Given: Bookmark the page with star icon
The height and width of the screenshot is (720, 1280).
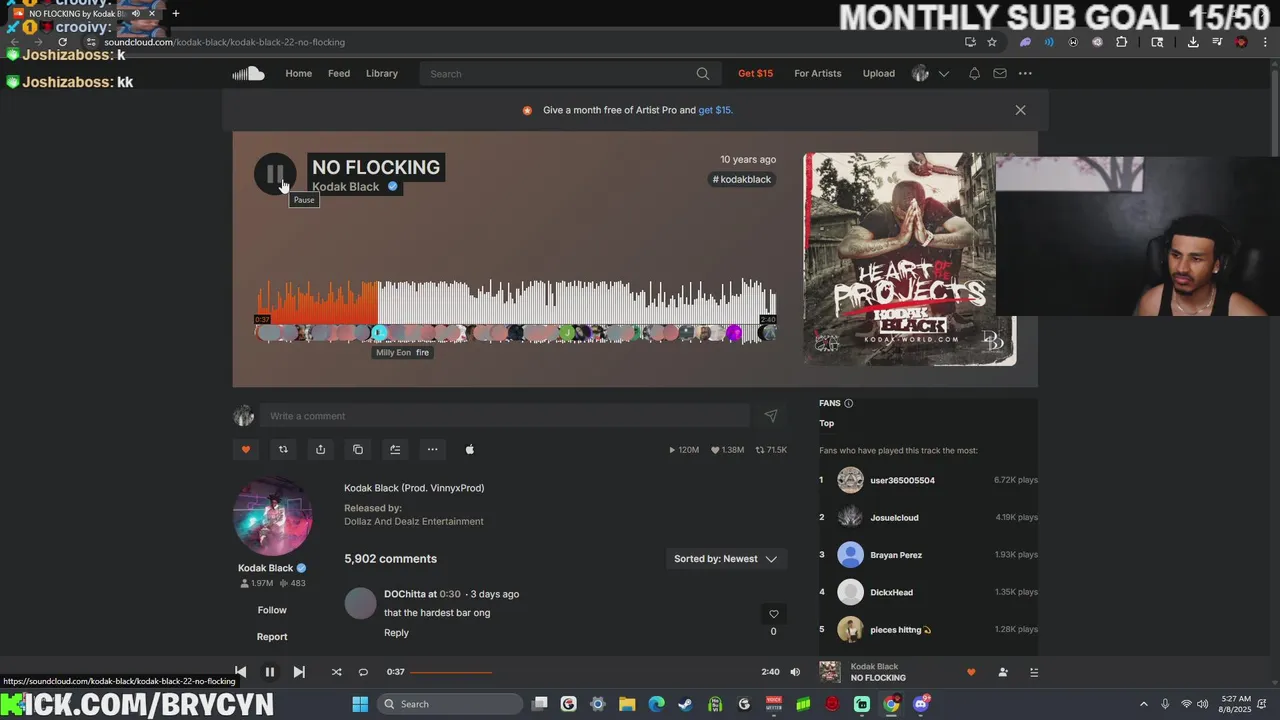Looking at the screenshot, I should coord(992,42).
